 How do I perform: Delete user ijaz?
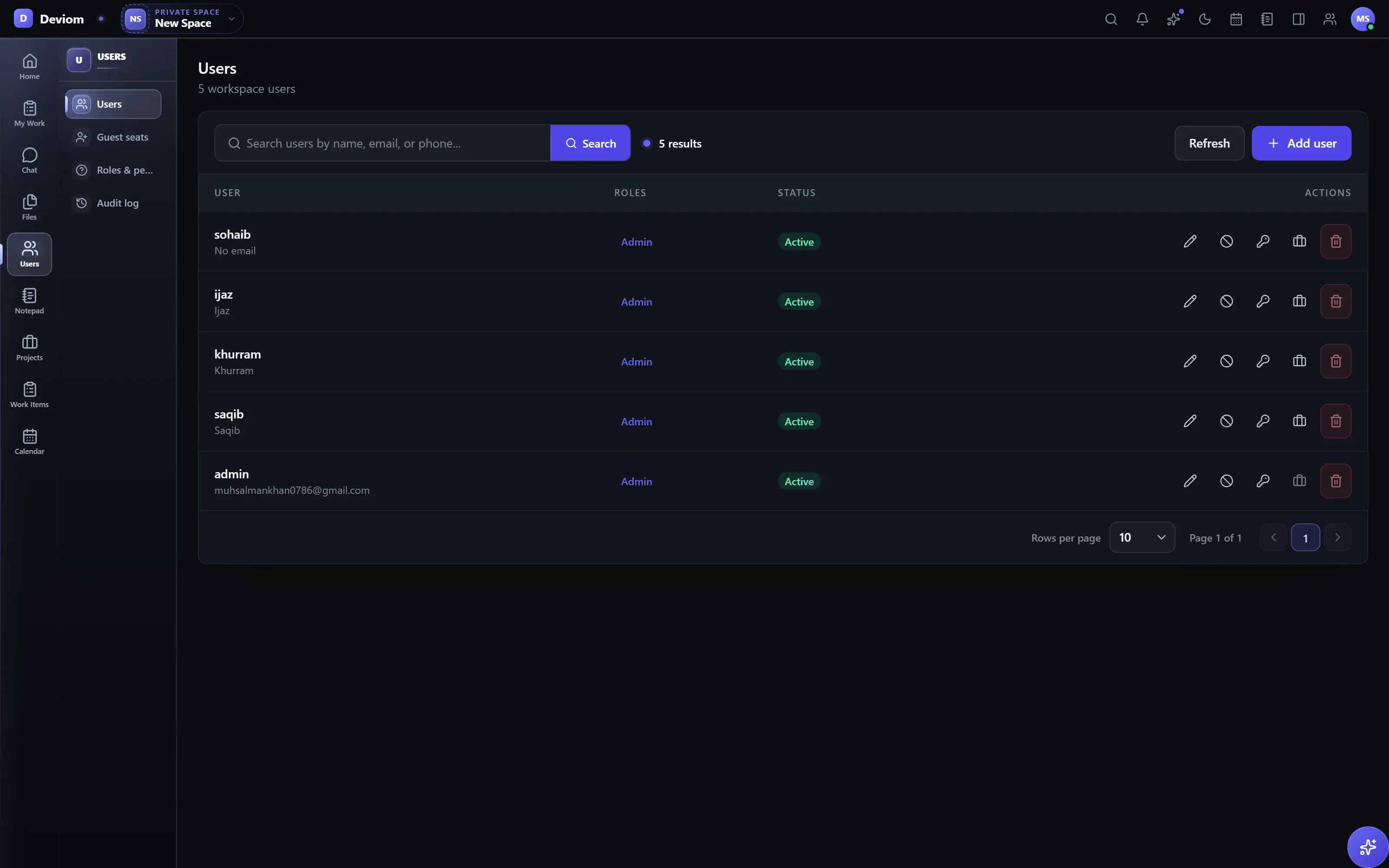1336,301
